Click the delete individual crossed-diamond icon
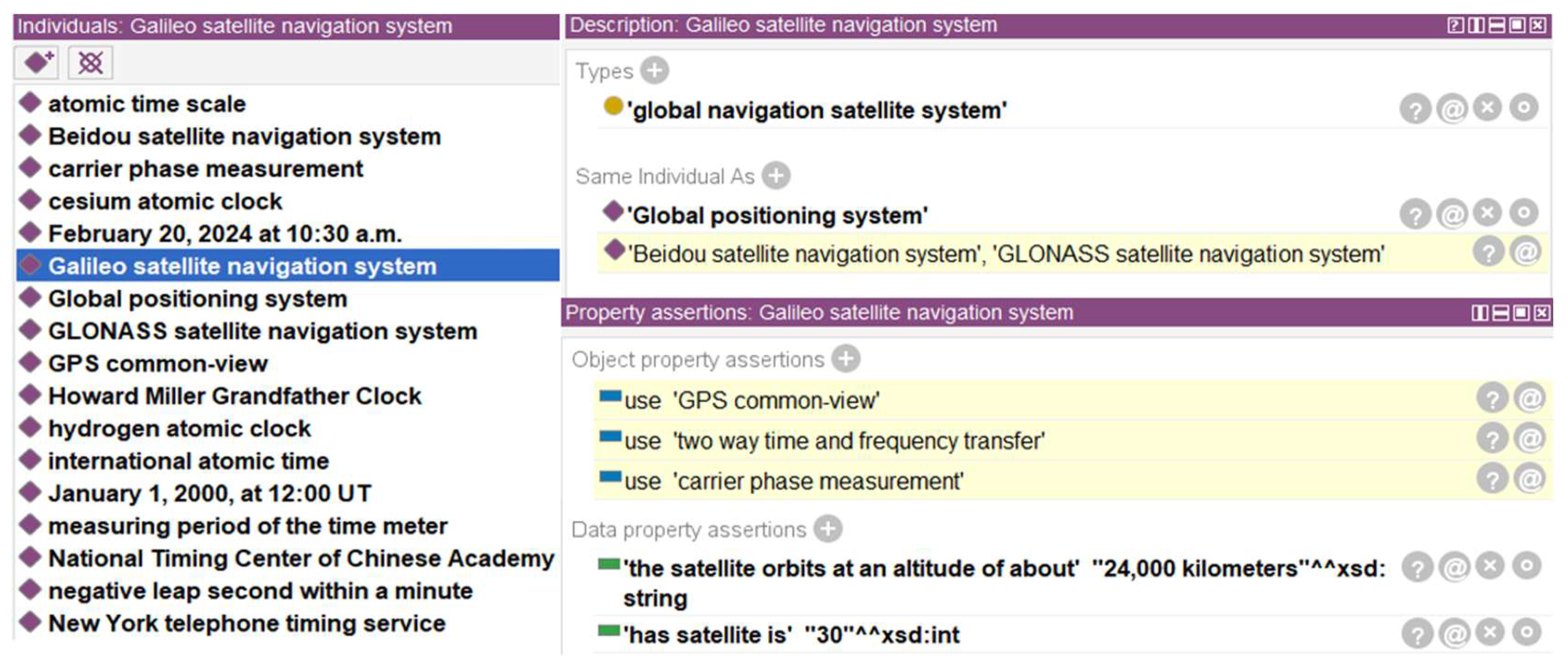 pyautogui.click(x=90, y=62)
